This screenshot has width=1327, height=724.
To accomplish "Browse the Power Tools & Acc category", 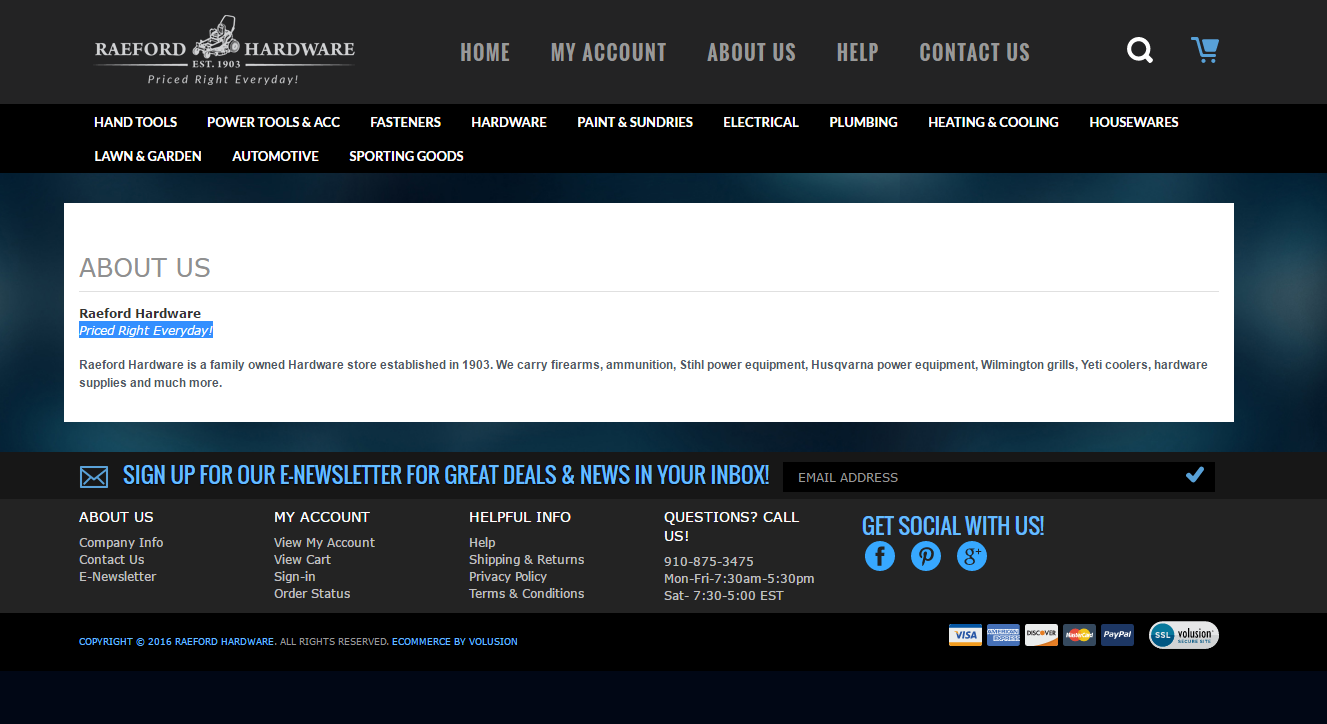I will (274, 122).
